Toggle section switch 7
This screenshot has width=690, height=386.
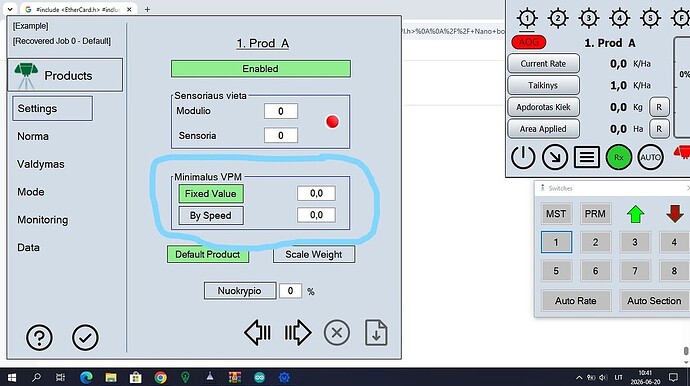point(635,271)
